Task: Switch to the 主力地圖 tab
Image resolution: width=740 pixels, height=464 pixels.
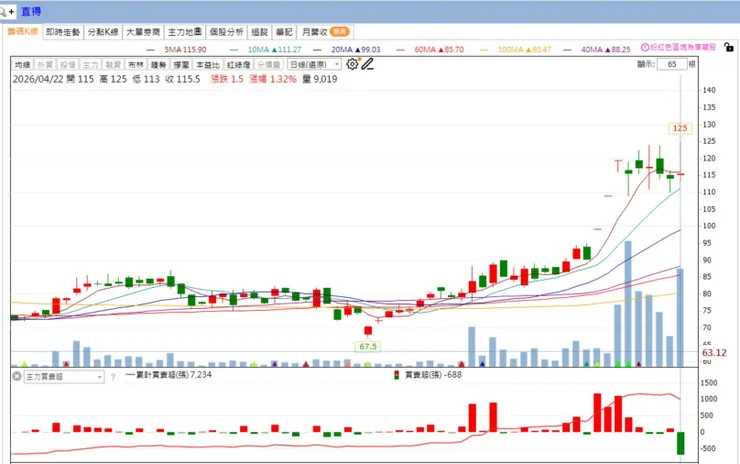Action: point(185,32)
